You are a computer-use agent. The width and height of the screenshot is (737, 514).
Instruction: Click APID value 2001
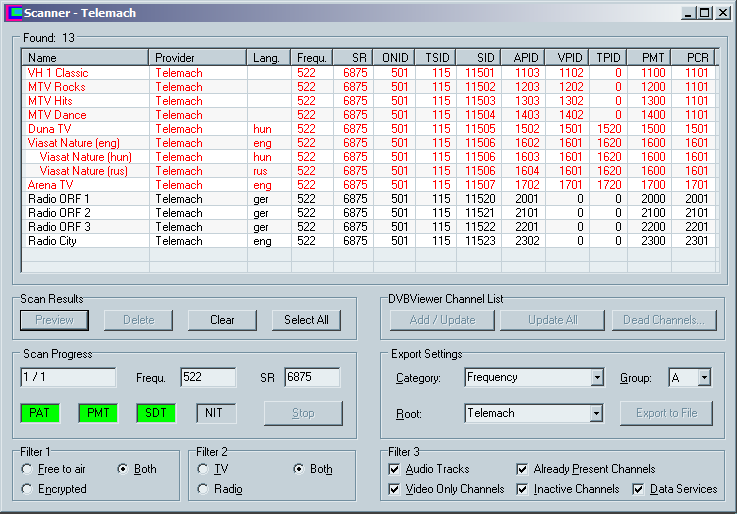click(527, 199)
